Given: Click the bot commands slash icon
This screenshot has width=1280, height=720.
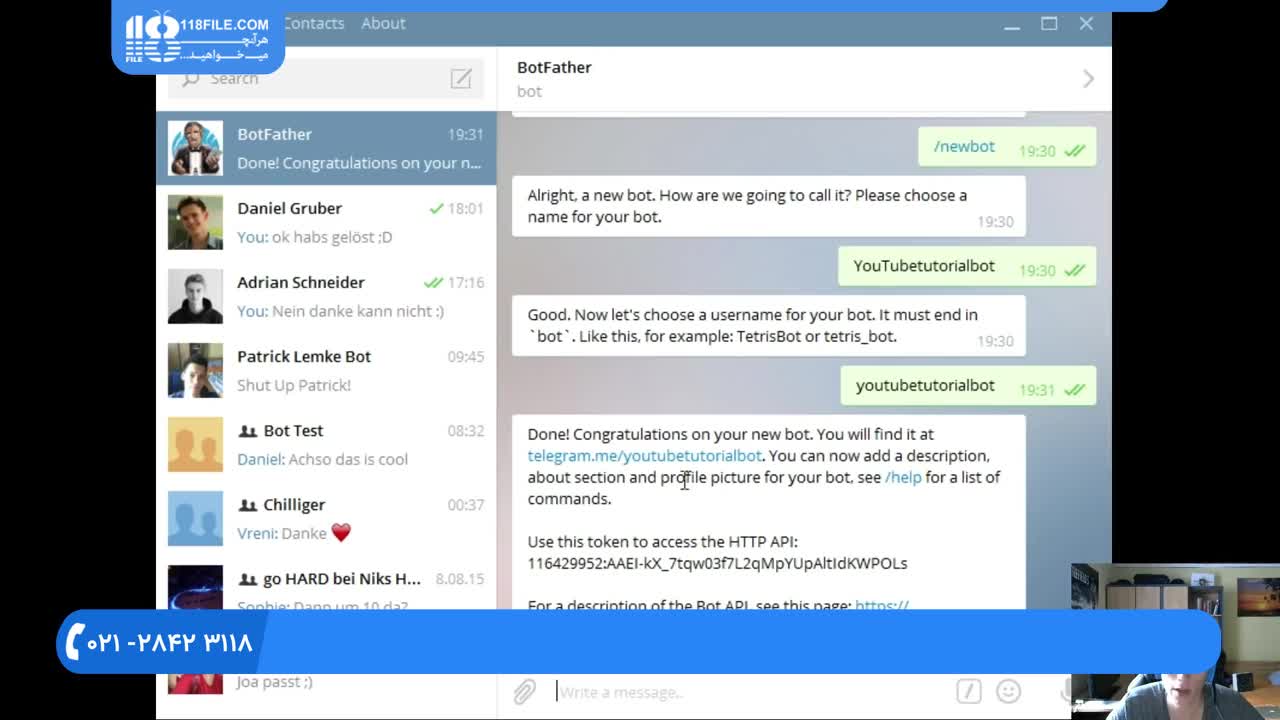Looking at the screenshot, I should coord(967,691).
